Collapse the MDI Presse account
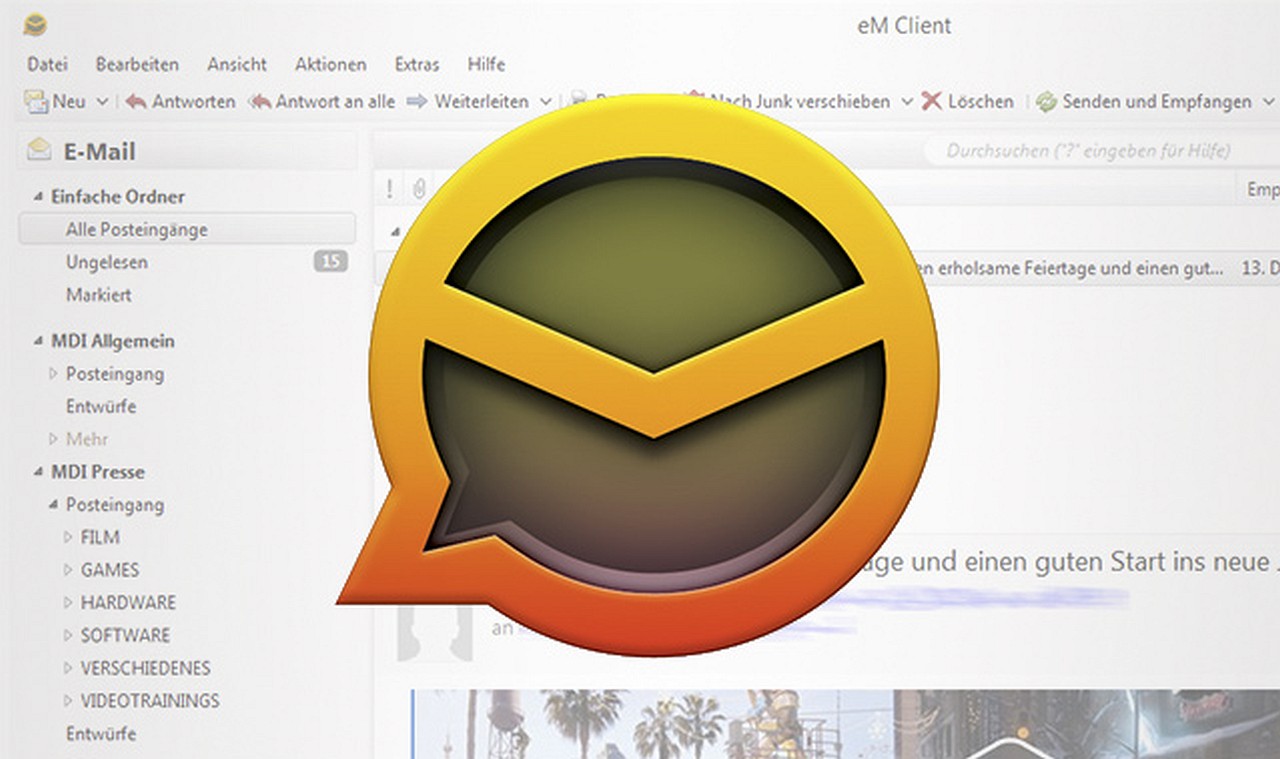 [38, 472]
